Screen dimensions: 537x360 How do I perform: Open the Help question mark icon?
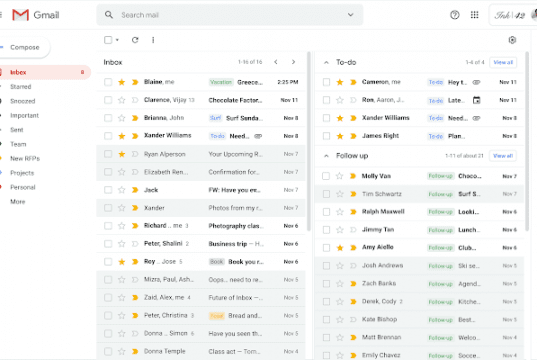click(454, 15)
